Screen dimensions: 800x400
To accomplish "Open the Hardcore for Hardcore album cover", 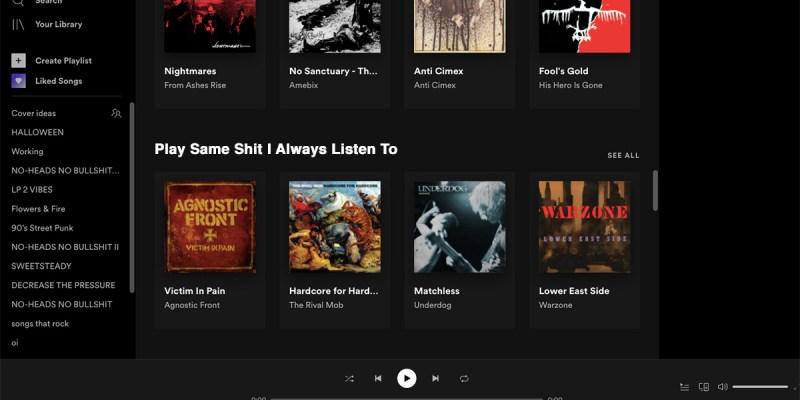I will click(x=335, y=227).
